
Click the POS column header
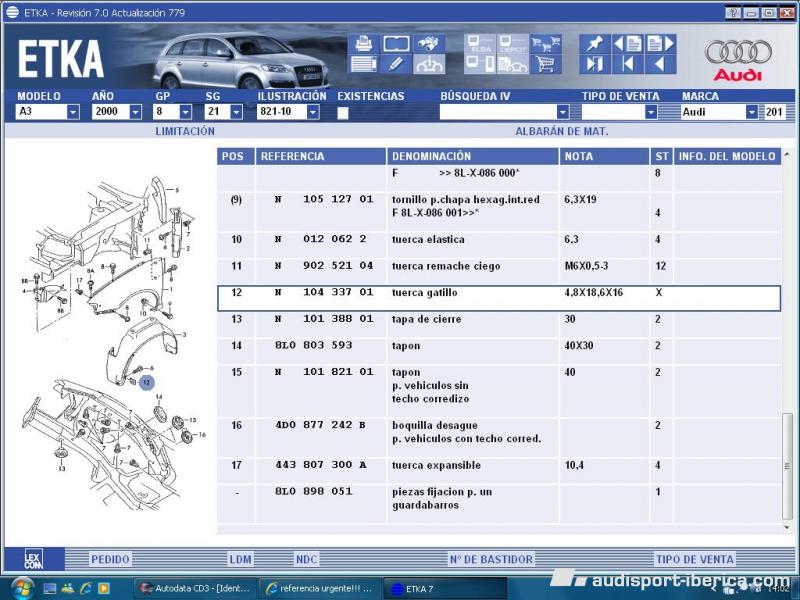coord(235,157)
